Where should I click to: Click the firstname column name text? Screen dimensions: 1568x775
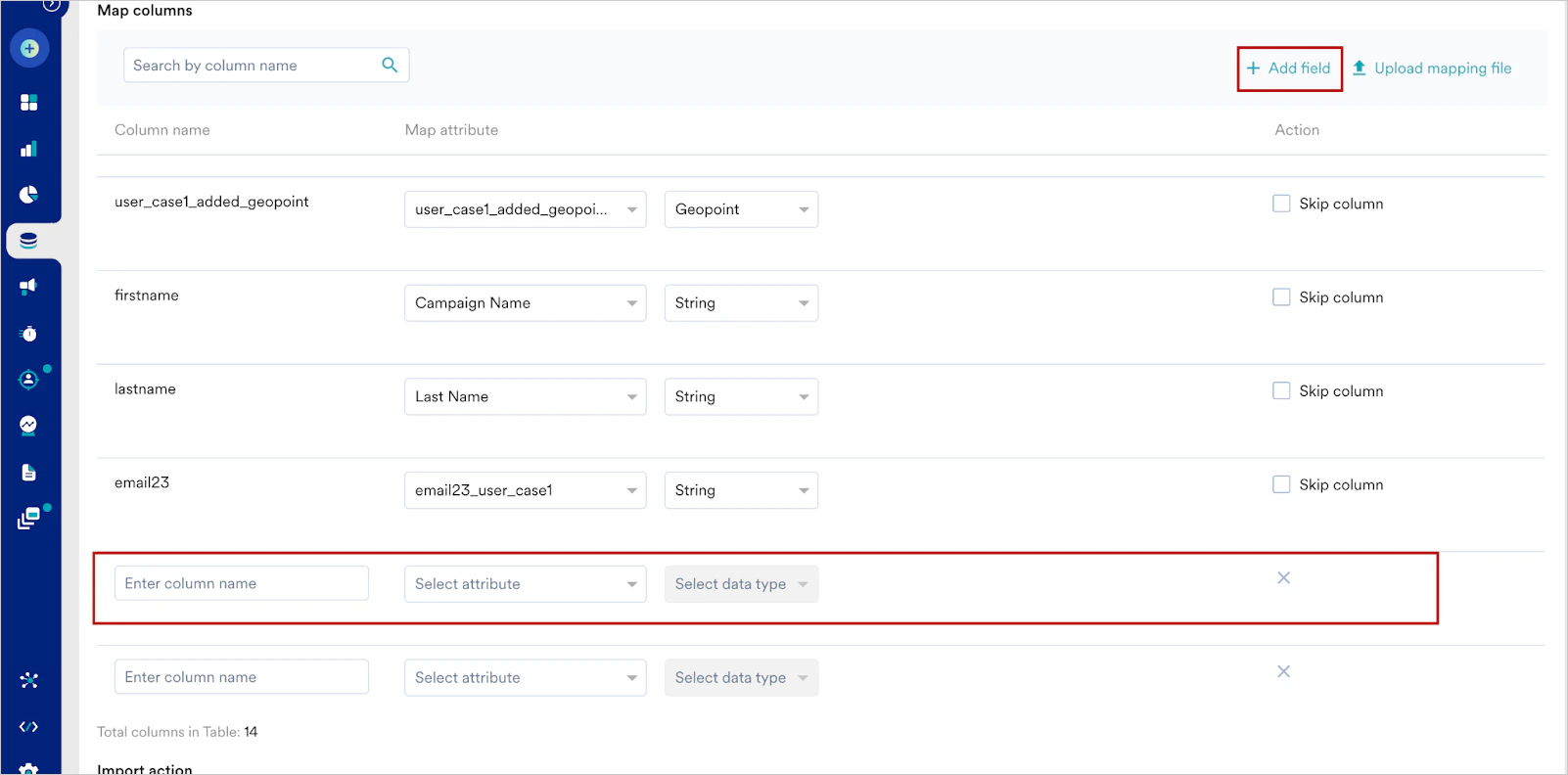tap(147, 296)
